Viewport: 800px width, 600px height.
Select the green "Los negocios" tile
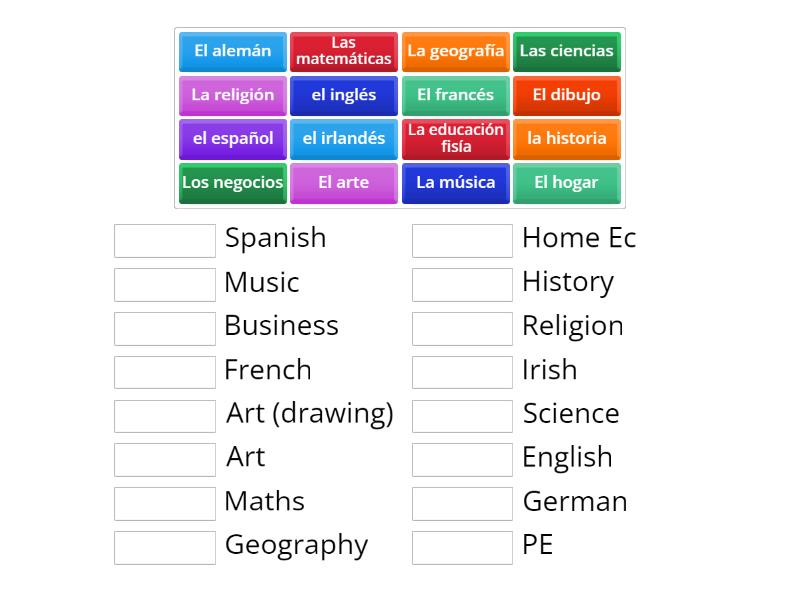point(233,183)
